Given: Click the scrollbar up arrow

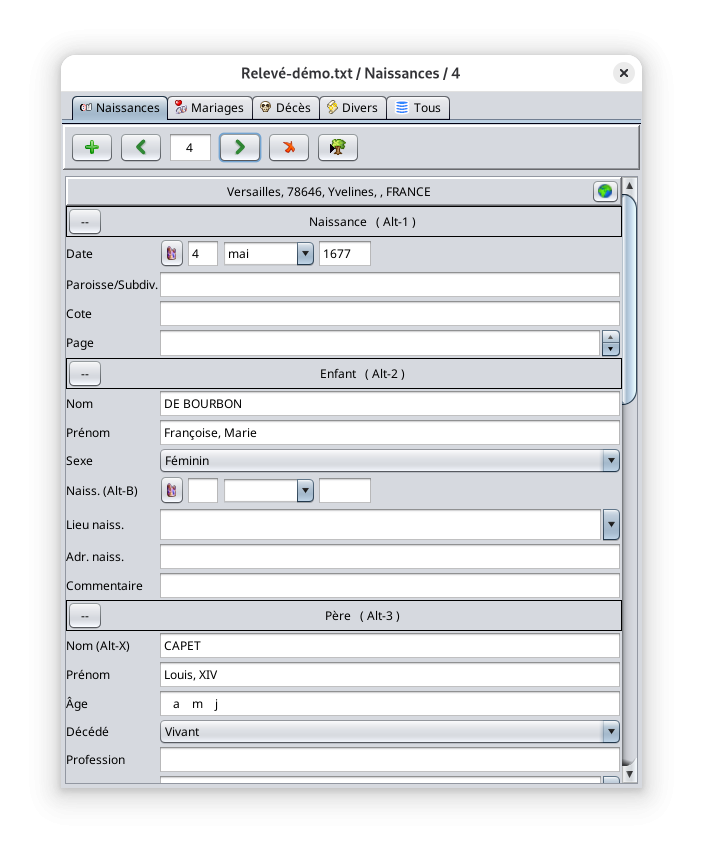Looking at the screenshot, I should pos(629,185).
